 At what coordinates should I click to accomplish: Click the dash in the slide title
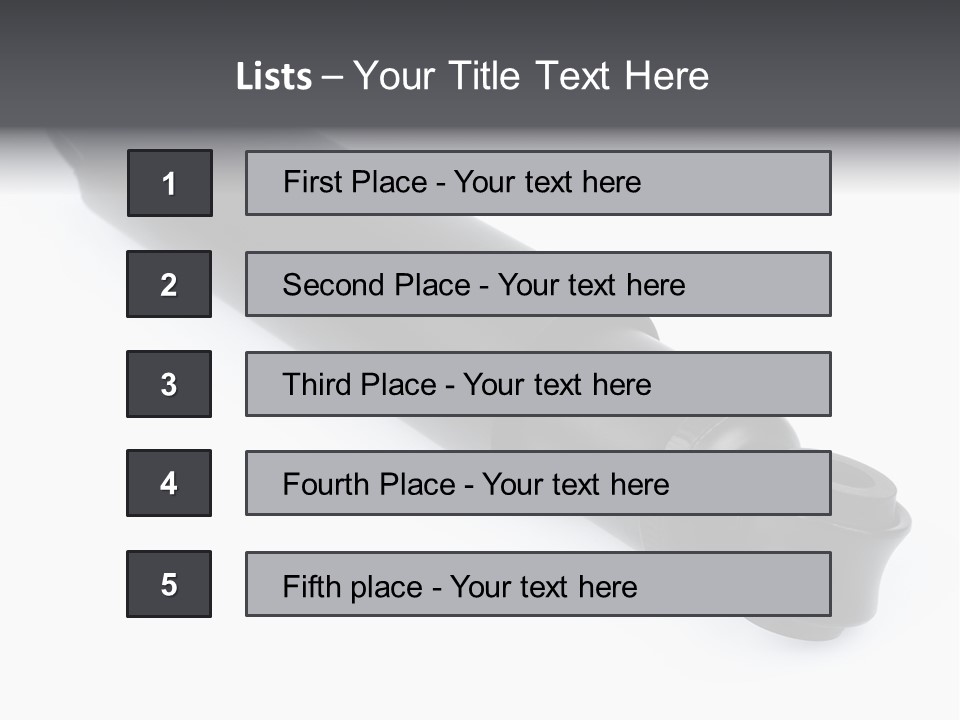coord(332,76)
